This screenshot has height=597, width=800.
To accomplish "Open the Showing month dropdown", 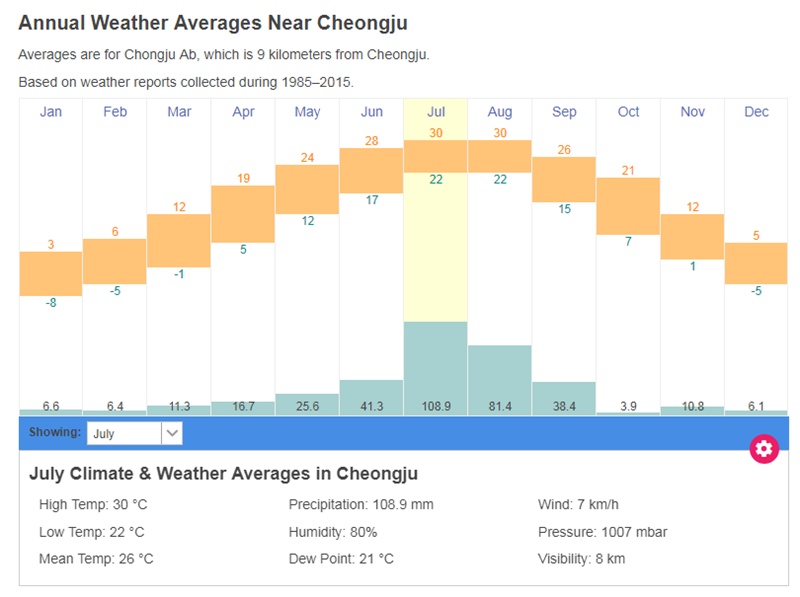I will (x=125, y=433).
